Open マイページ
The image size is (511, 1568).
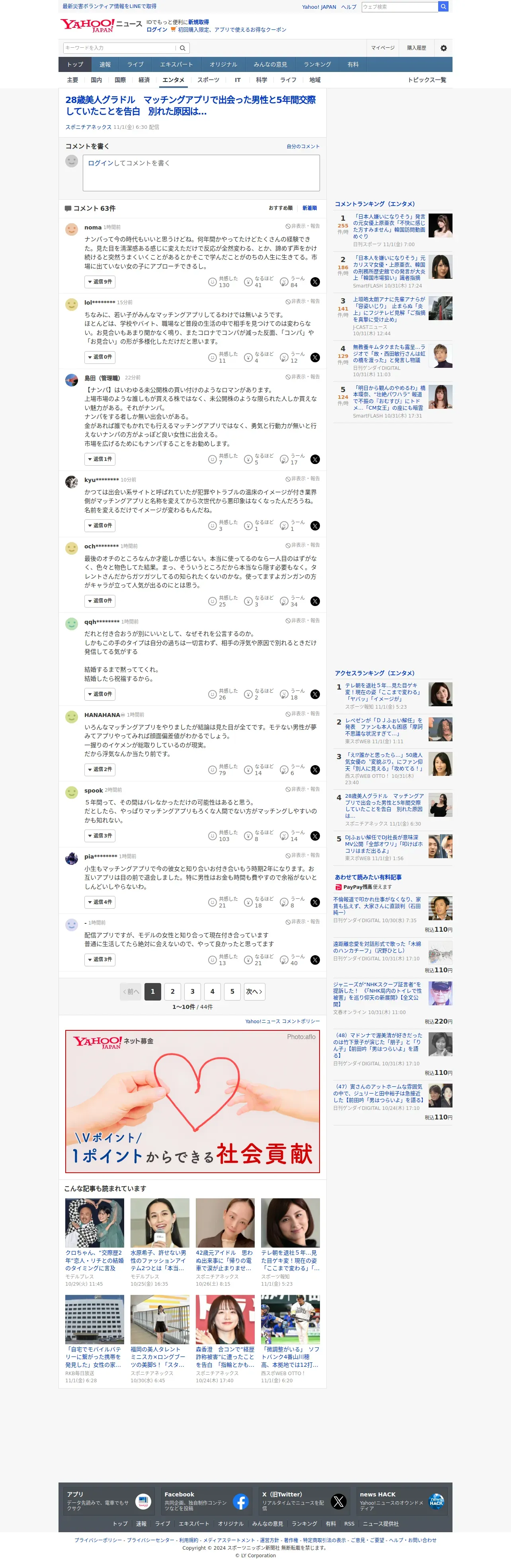click(x=383, y=48)
